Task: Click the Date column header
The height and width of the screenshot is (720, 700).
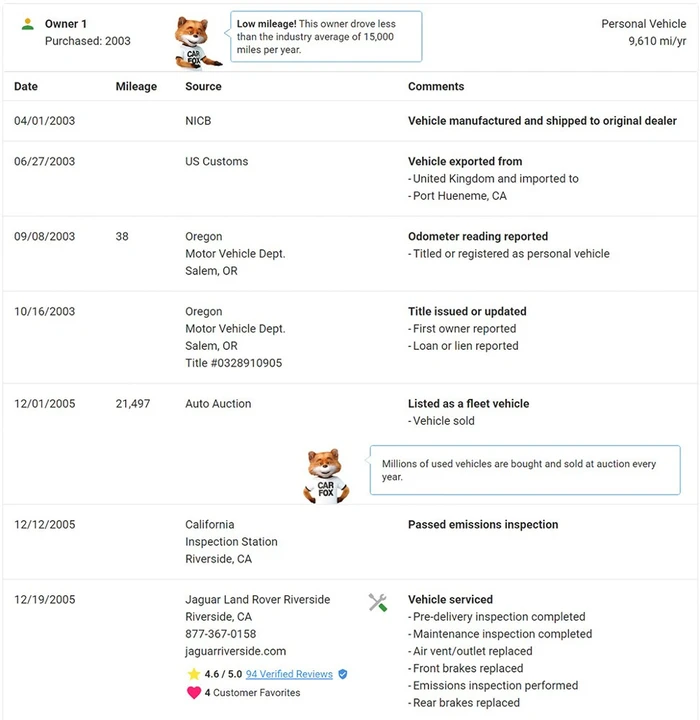Action: [x=26, y=86]
